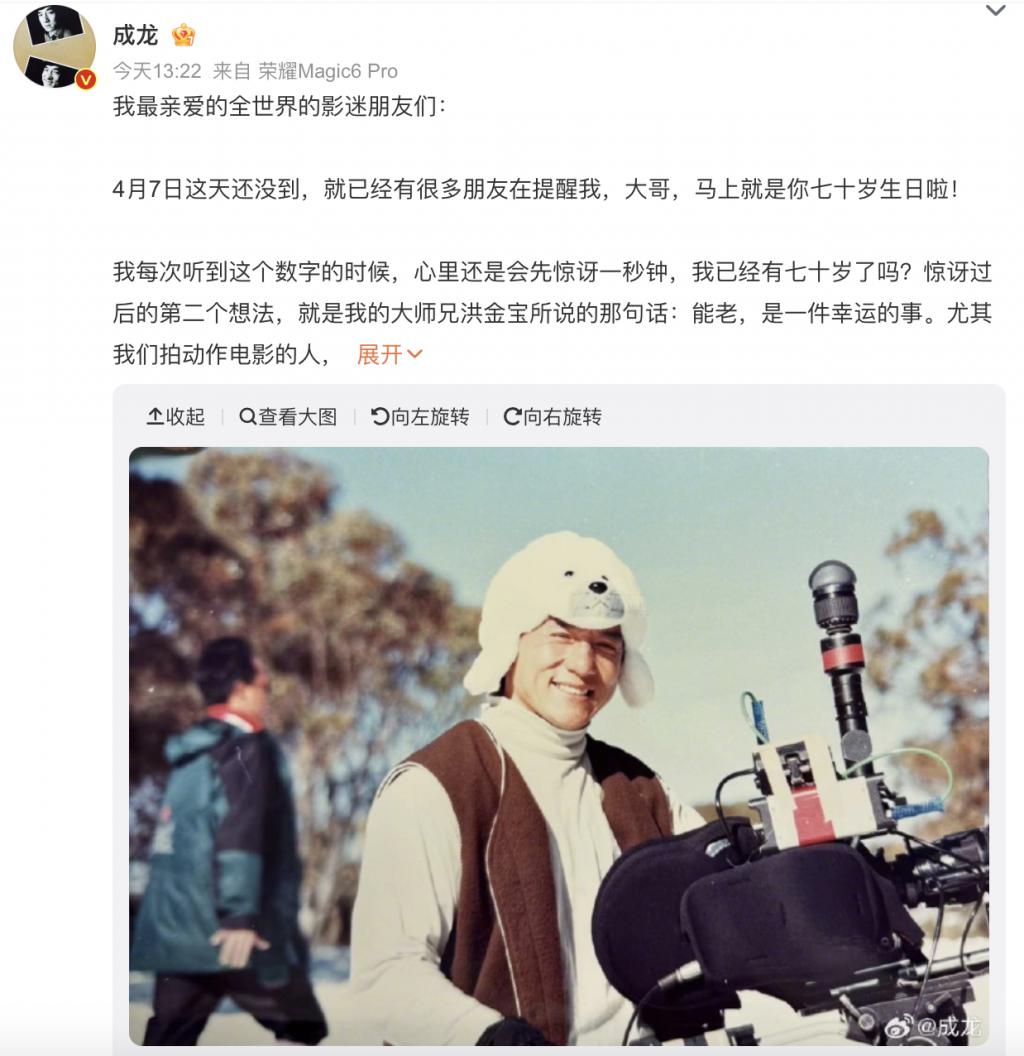Click the upward arrow collapse icon

[155, 417]
